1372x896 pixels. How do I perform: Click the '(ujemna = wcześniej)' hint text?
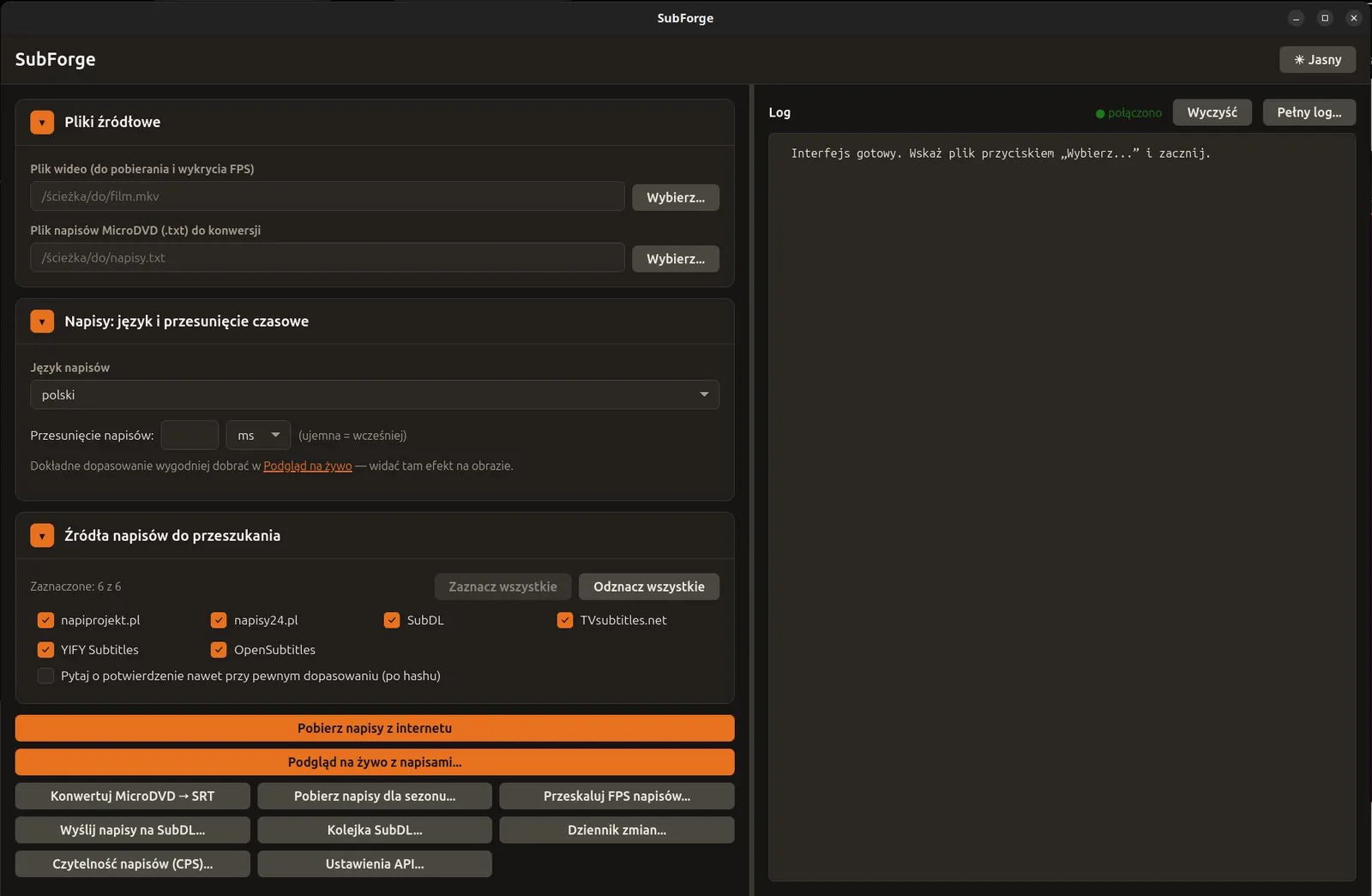click(x=352, y=436)
